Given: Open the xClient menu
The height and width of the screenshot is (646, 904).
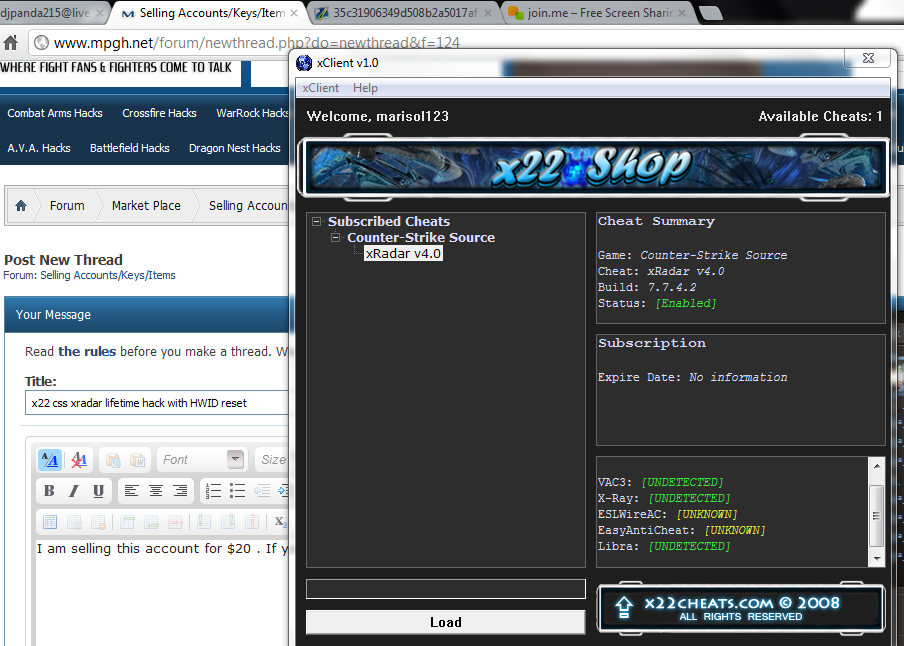Looking at the screenshot, I should coord(321,88).
